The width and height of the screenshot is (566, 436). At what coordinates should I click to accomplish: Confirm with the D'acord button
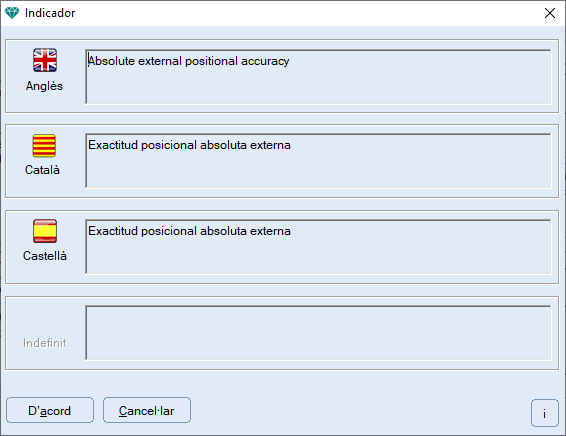50,410
